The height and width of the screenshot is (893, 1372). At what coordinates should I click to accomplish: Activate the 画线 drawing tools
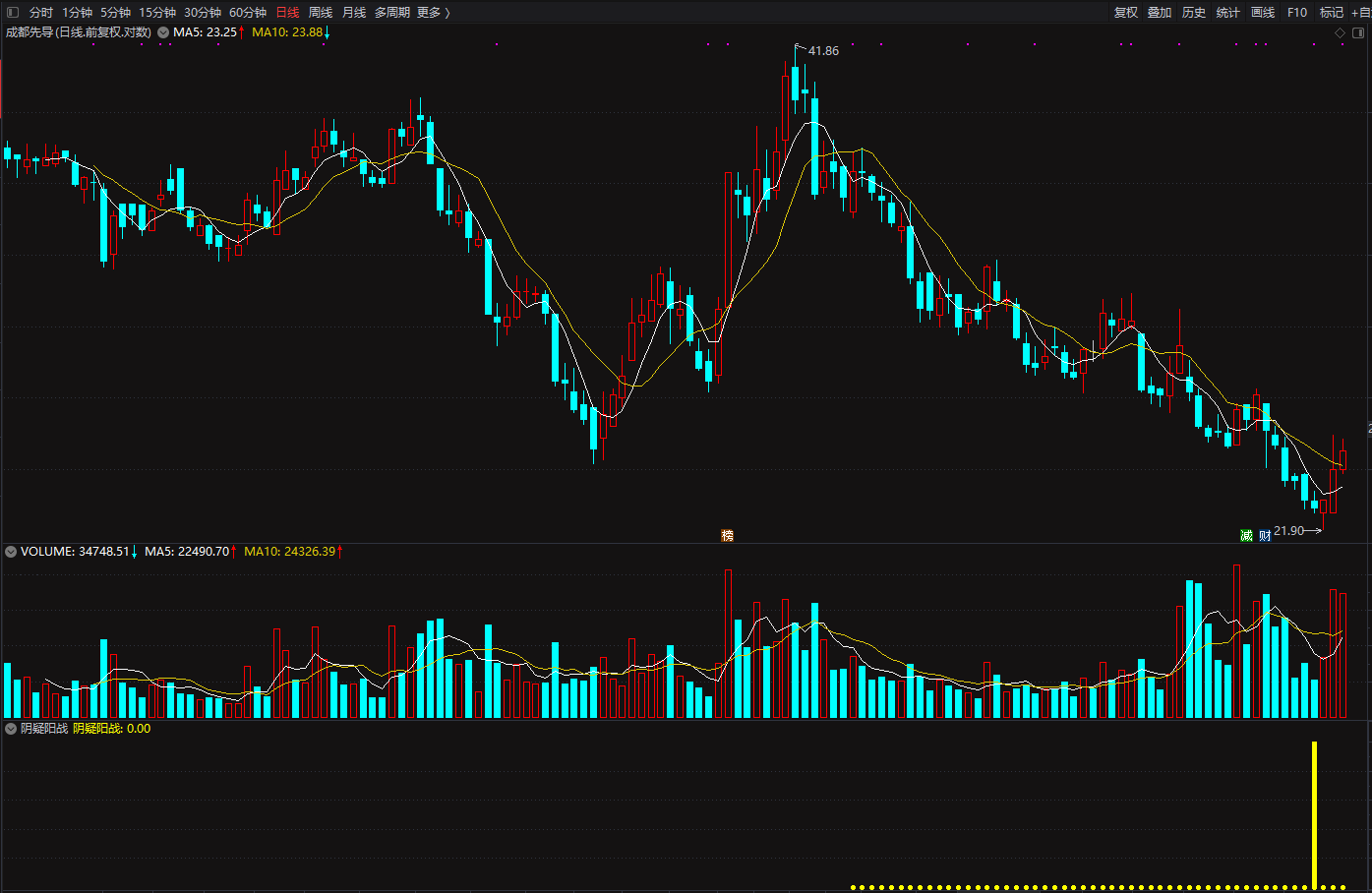coord(1263,12)
